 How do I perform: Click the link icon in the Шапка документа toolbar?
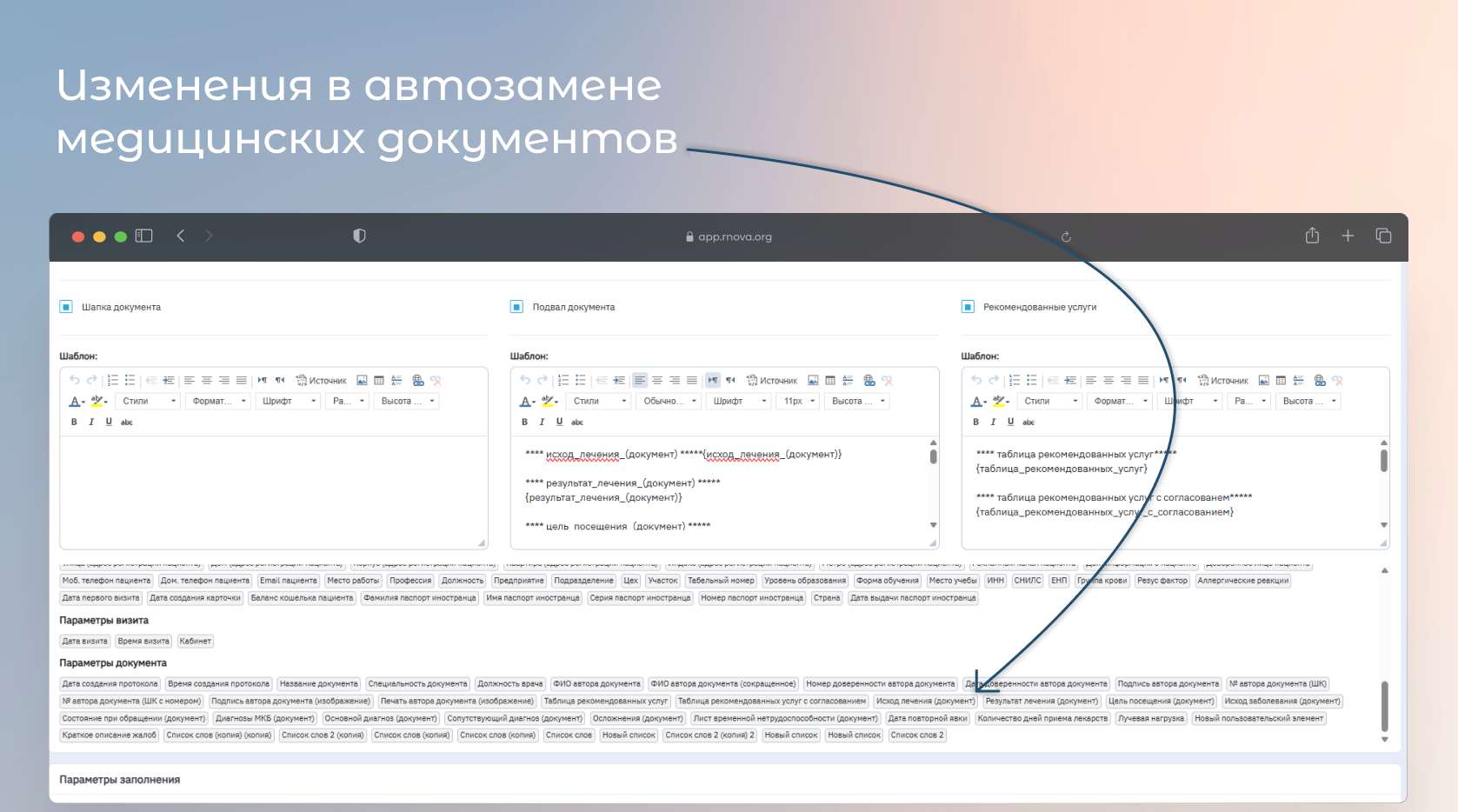click(418, 381)
